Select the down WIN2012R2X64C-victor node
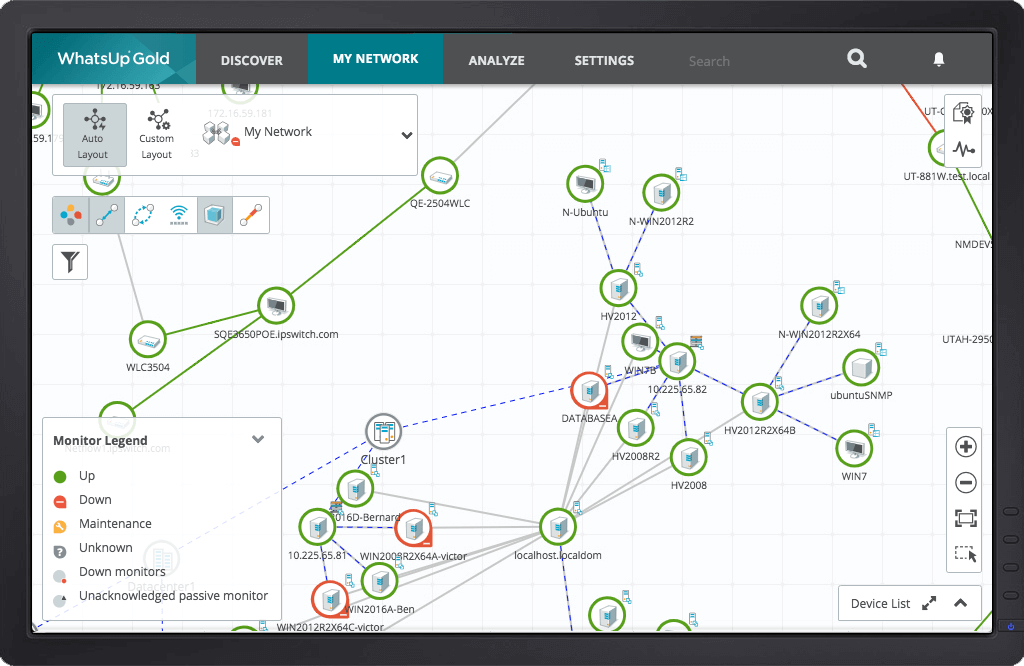The height and width of the screenshot is (666, 1024). (x=330, y=599)
